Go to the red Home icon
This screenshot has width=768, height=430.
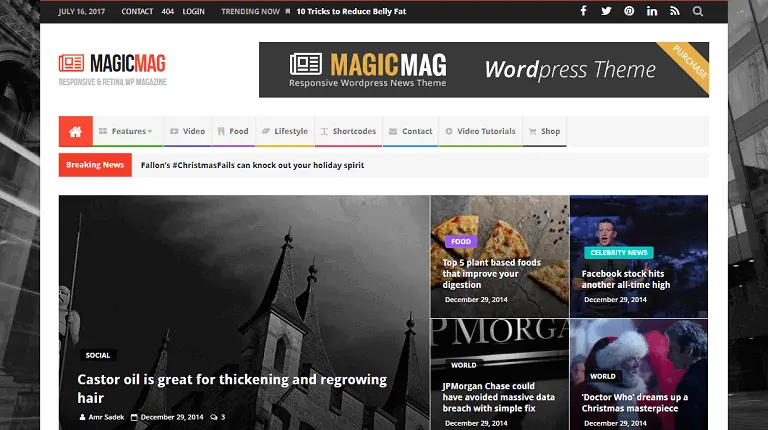(75, 131)
